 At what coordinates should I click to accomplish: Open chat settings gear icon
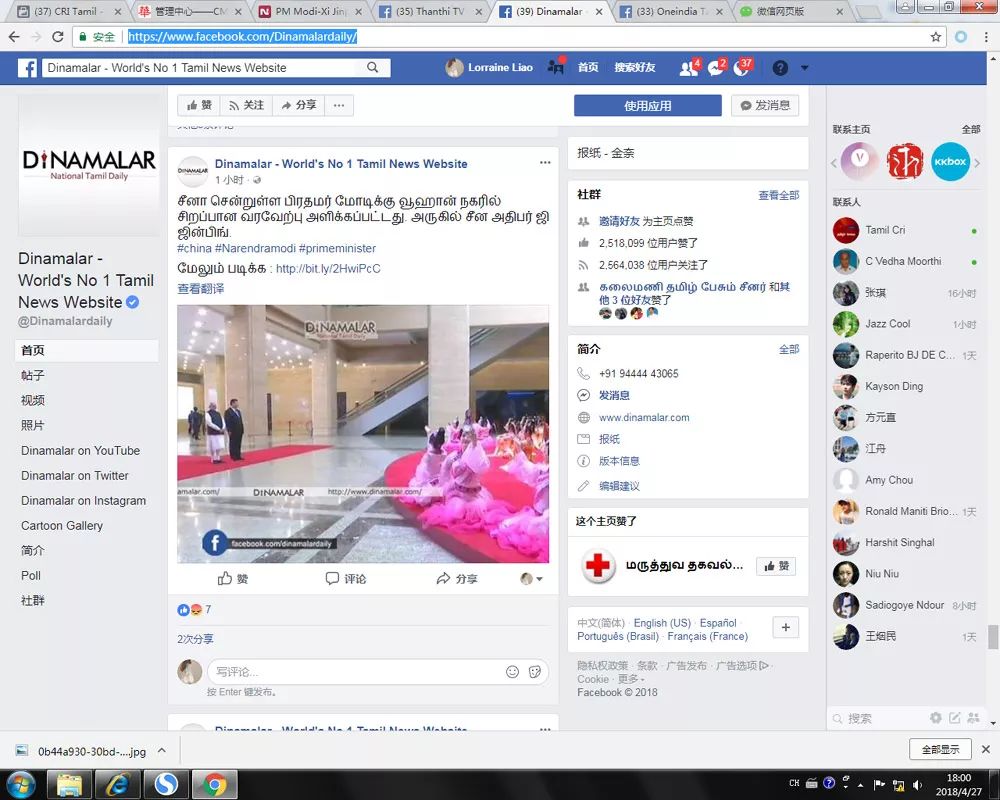(936, 718)
